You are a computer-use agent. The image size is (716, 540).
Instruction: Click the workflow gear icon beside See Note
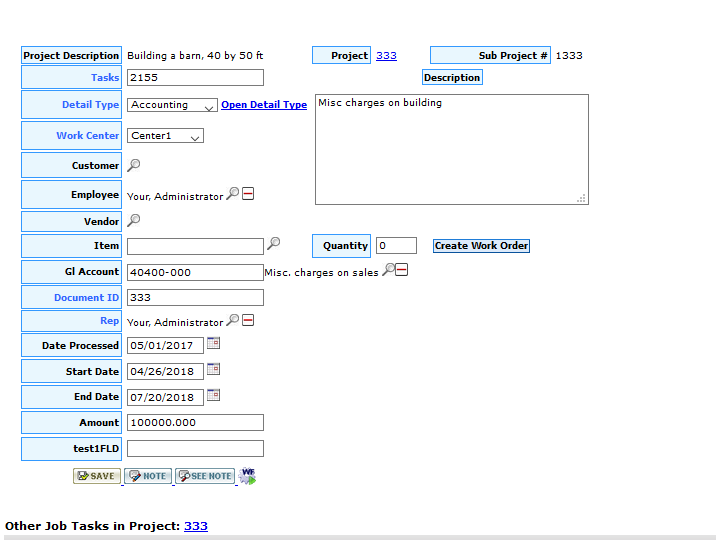click(247, 476)
